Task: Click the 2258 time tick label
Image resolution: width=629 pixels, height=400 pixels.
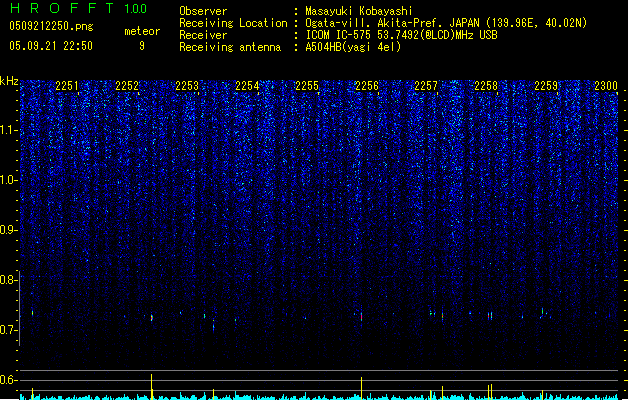Action: [486, 86]
